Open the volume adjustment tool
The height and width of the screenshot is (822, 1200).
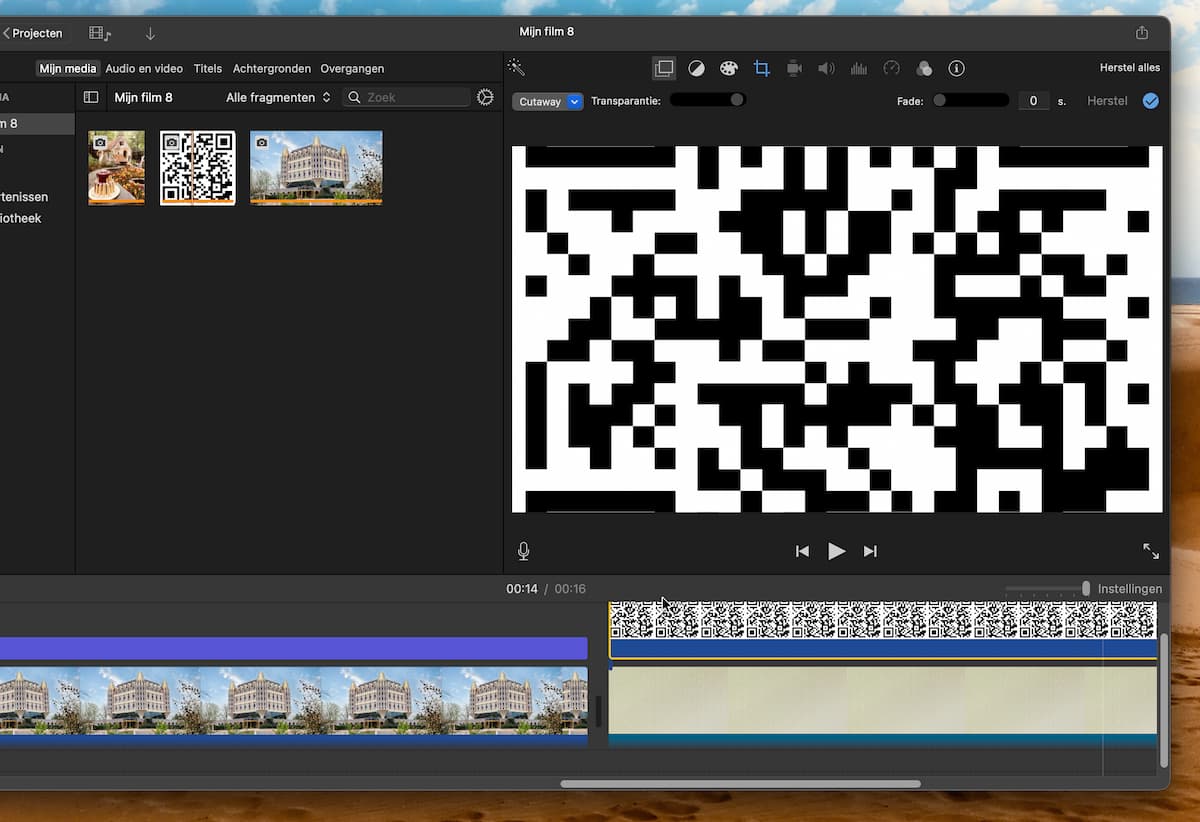point(826,68)
